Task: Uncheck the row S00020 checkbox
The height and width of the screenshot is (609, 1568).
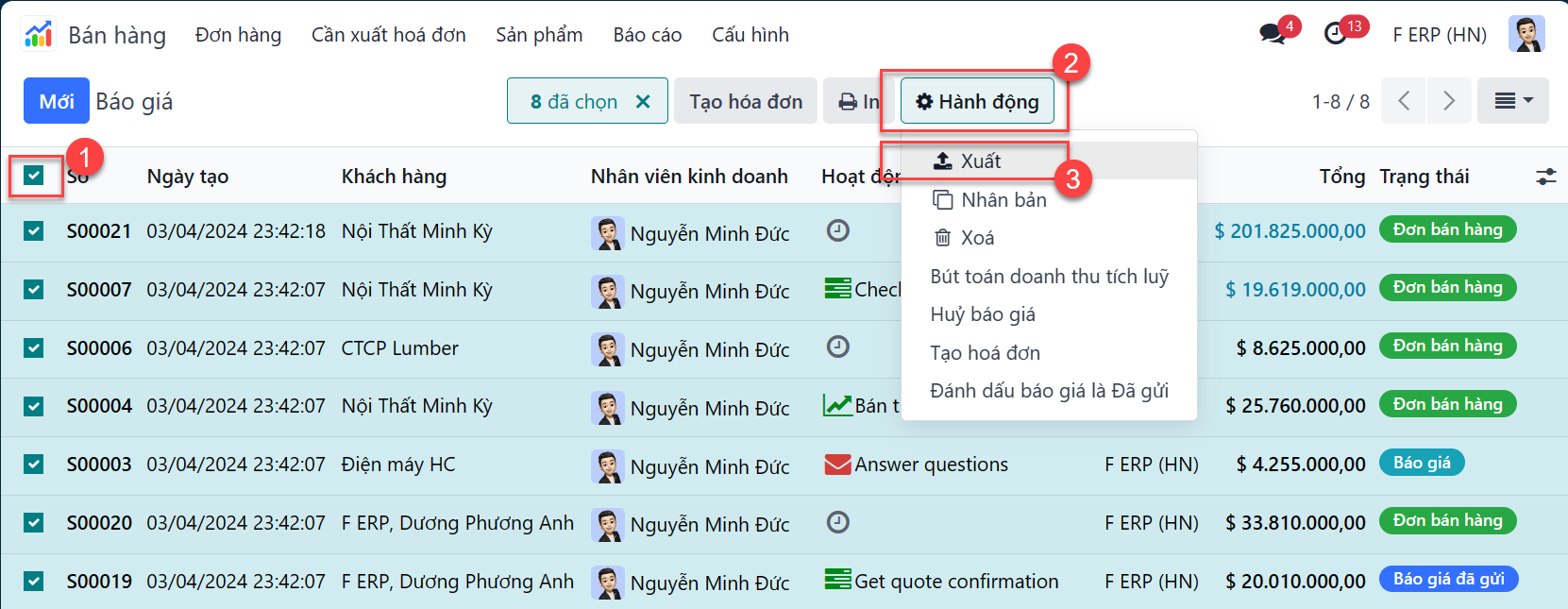Action: (x=34, y=522)
